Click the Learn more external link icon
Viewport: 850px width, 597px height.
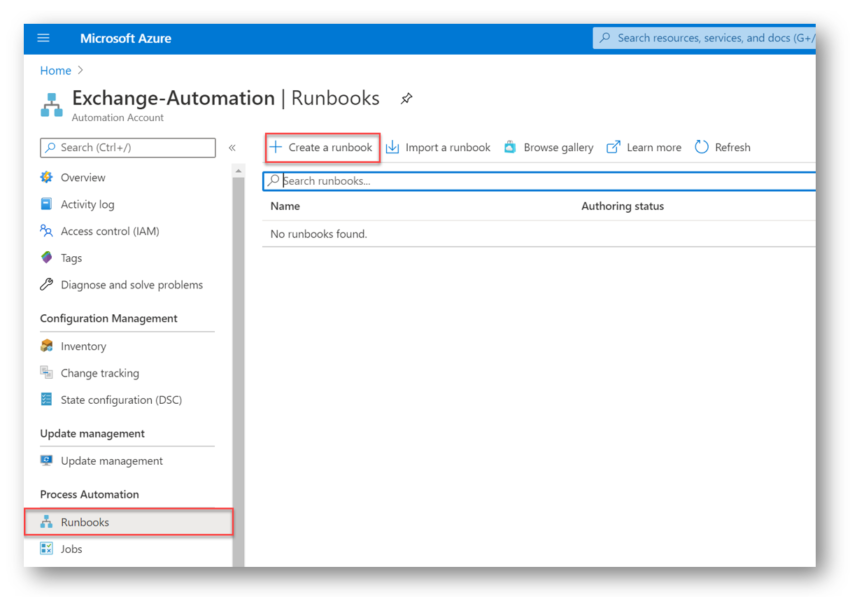click(x=613, y=147)
